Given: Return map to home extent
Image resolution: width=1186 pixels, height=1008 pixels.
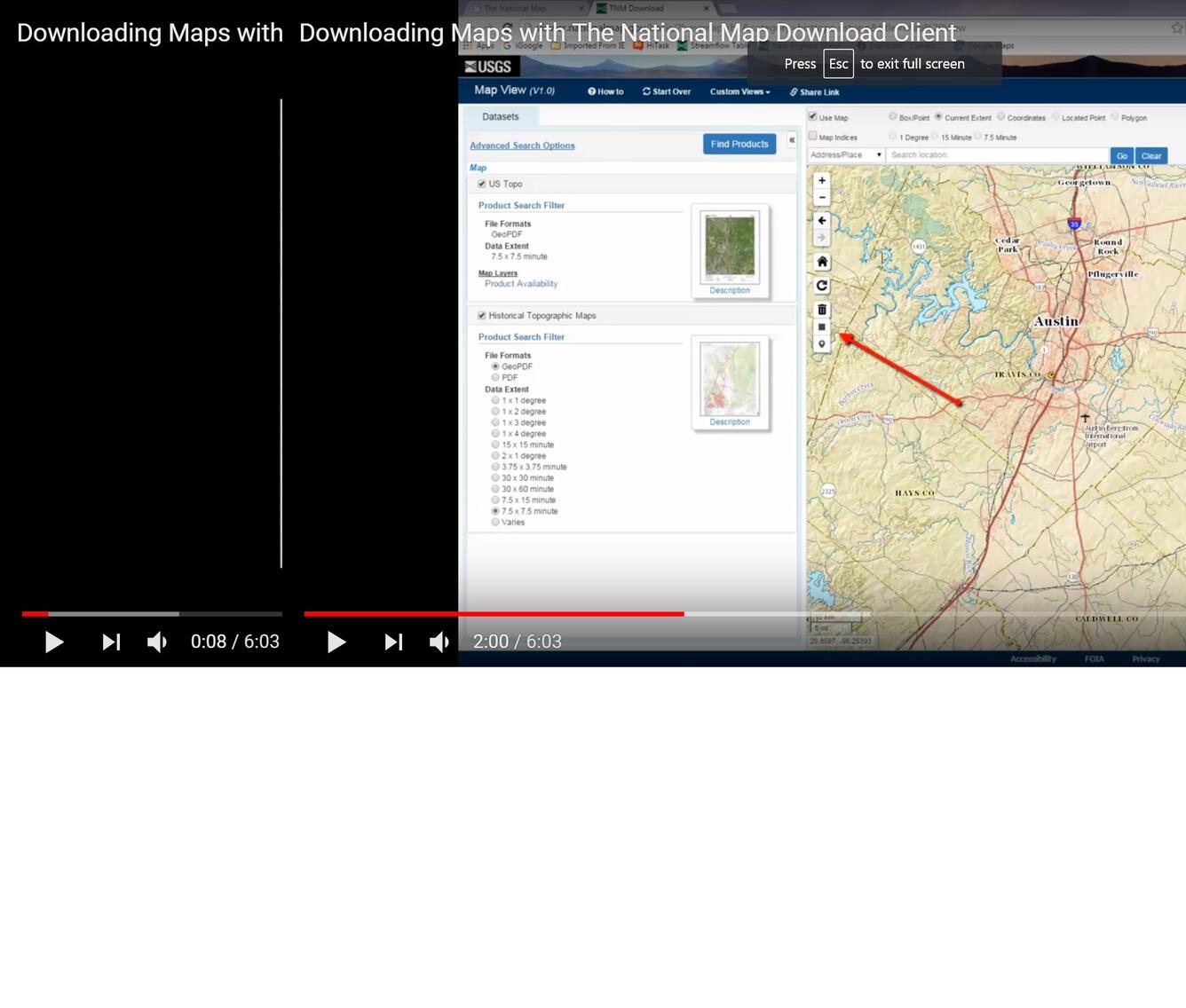Looking at the screenshot, I should point(821,262).
